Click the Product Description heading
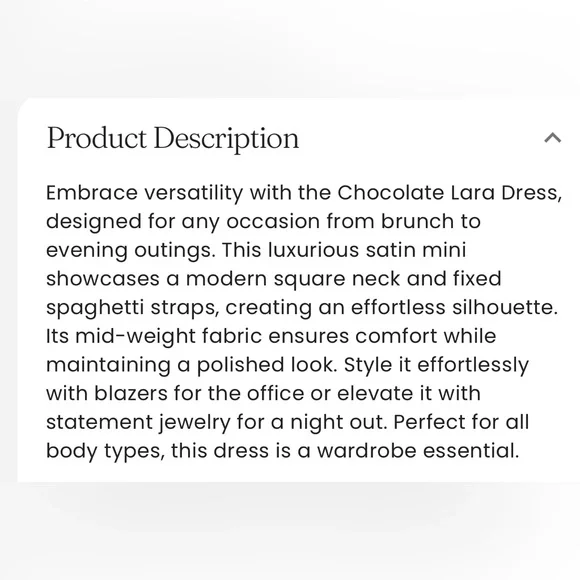Image resolution: width=580 pixels, height=580 pixels. (x=173, y=138)
